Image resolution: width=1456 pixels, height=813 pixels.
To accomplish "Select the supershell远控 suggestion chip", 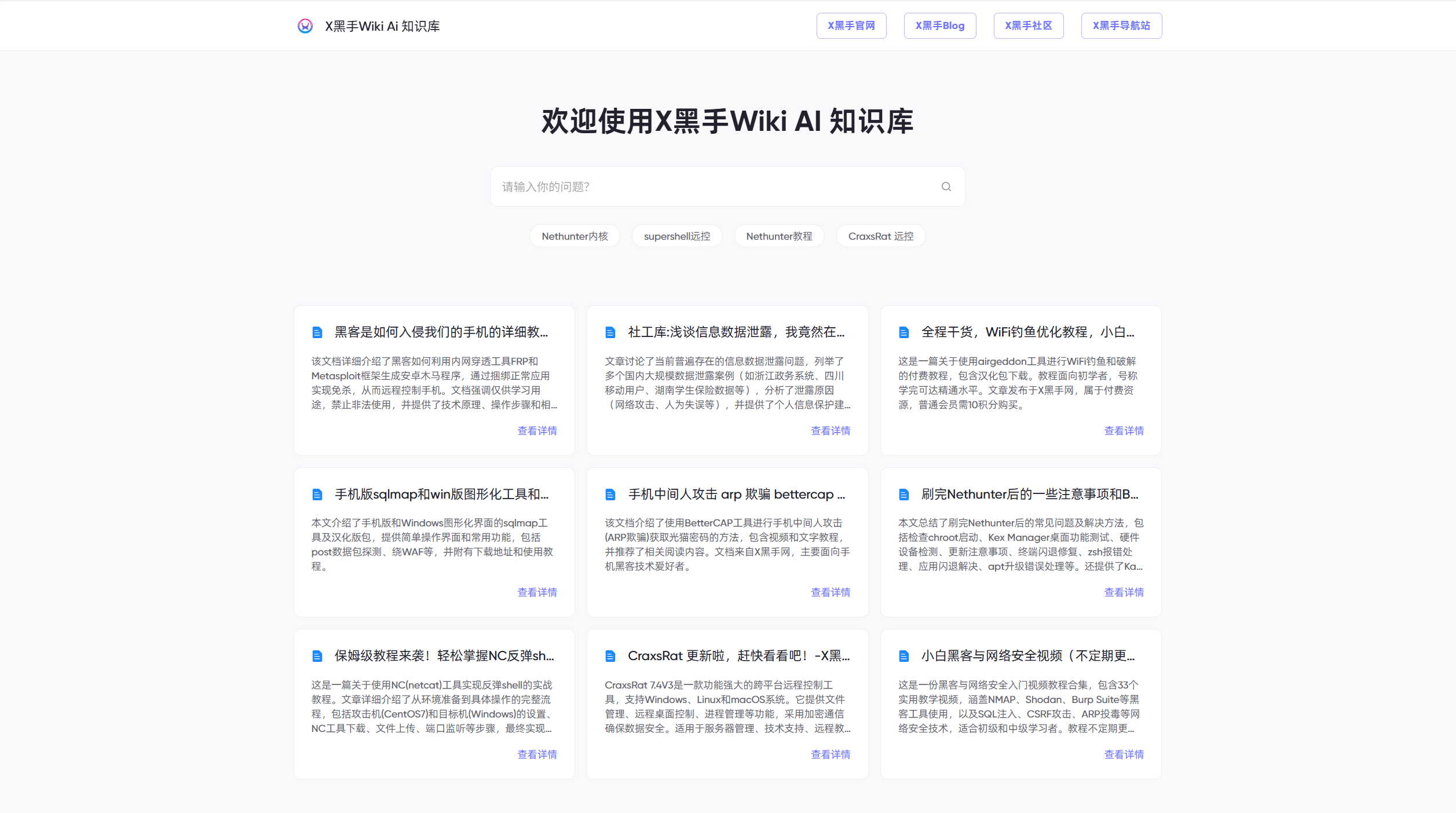I will click(677, 236).
